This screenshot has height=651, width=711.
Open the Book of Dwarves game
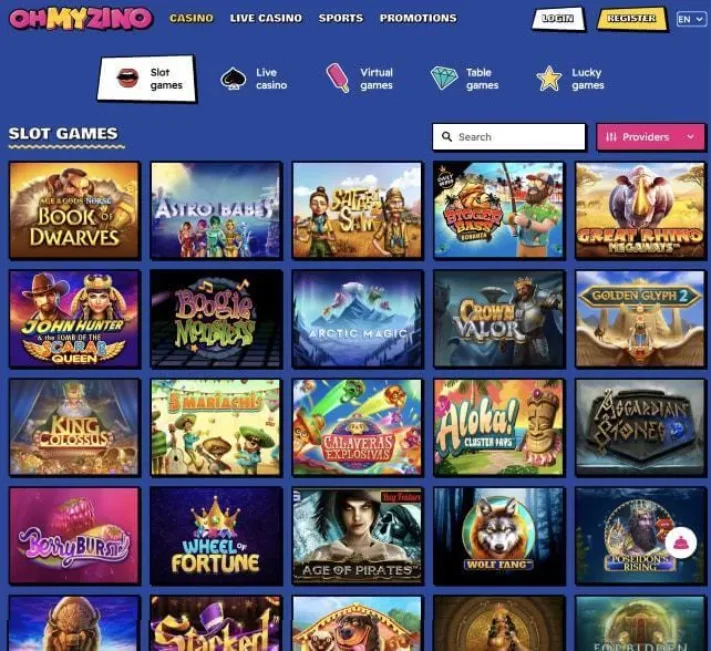(x=75, y=210)
